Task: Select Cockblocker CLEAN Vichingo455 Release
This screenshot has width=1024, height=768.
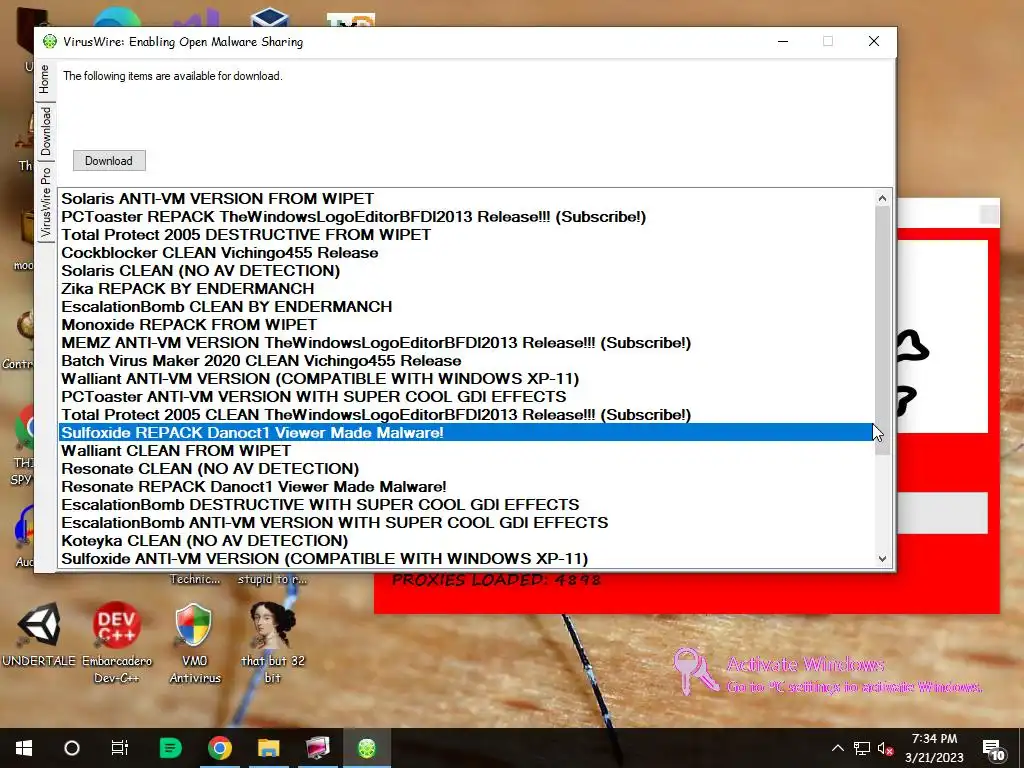Action: click(x=466, y=253)
